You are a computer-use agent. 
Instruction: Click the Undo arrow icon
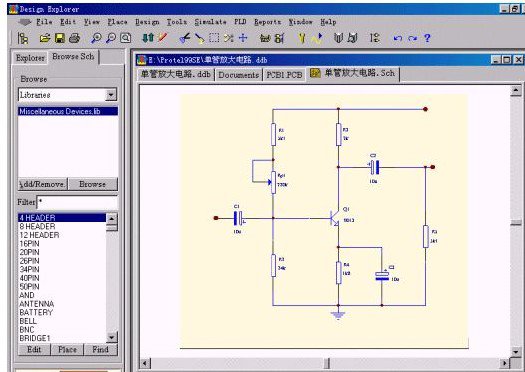397,38
